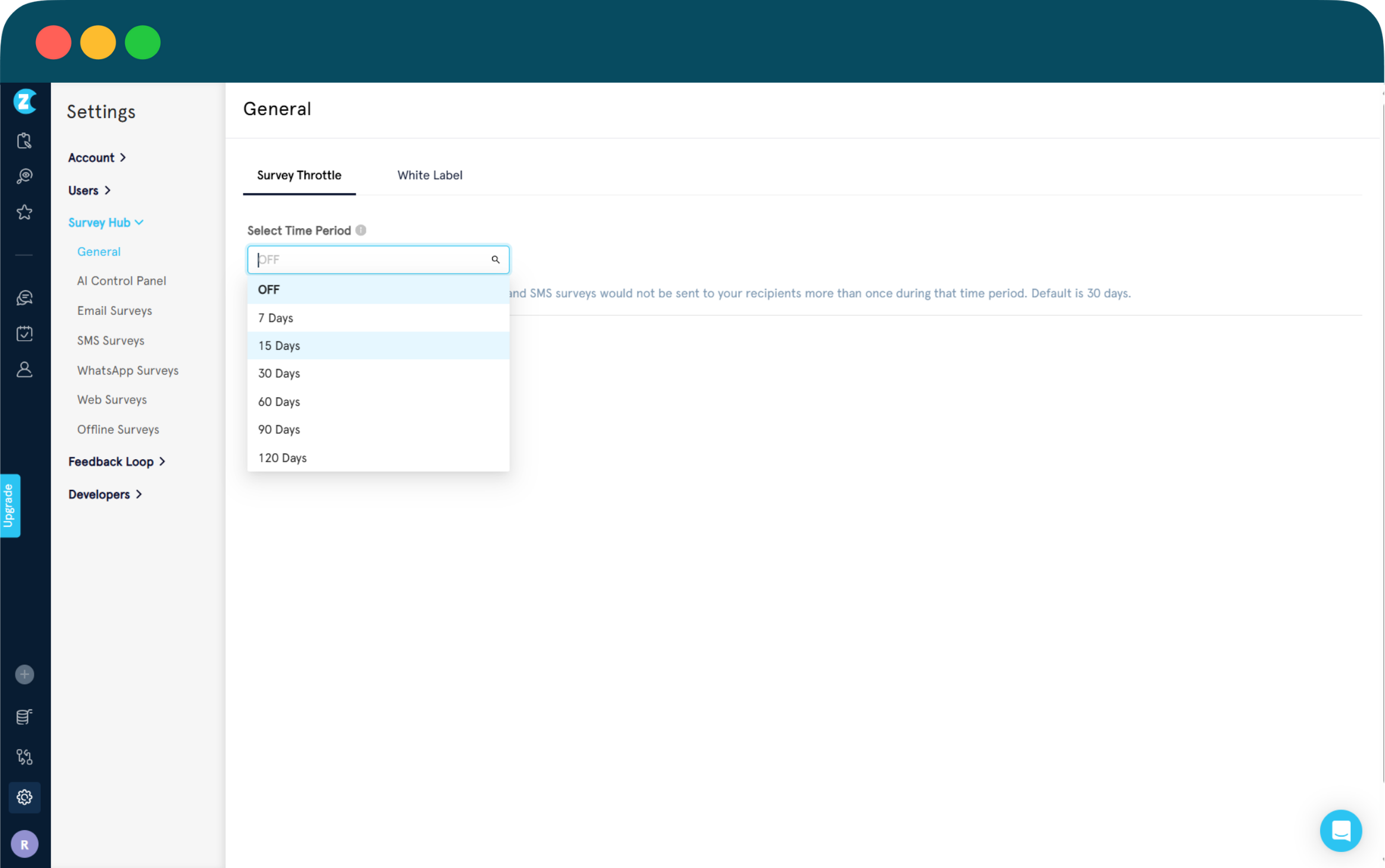Click the settings gear icon in sidebar

(x=24, y=797)
